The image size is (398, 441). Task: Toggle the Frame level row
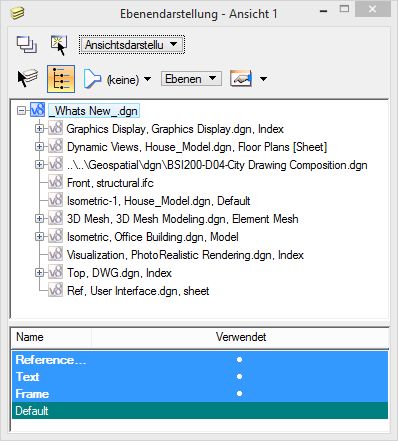coord(200,394)
